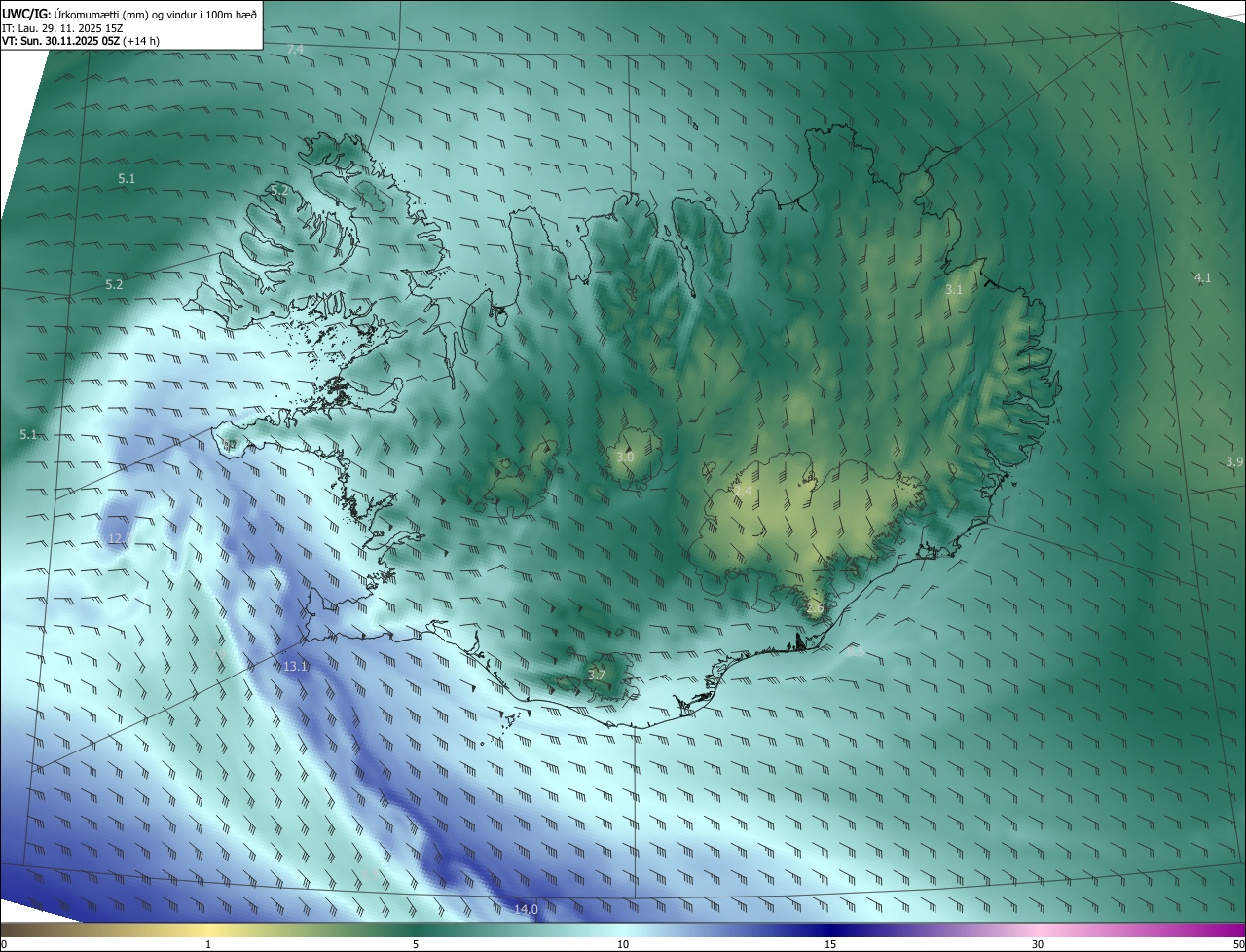Click the 30 tick on the colour scale

tap(1038, 944)
